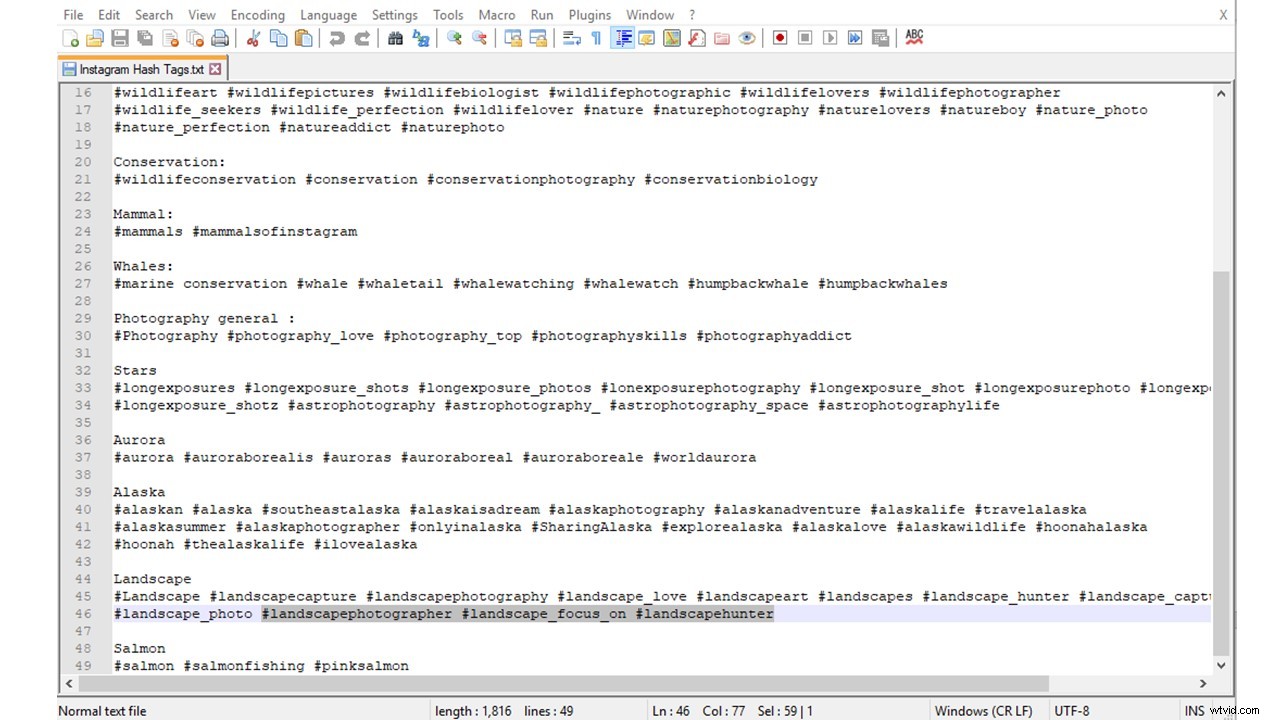Click the vertical scrollbar down arrow
The image size is (1280, 720).
[x=1221, y=665]
